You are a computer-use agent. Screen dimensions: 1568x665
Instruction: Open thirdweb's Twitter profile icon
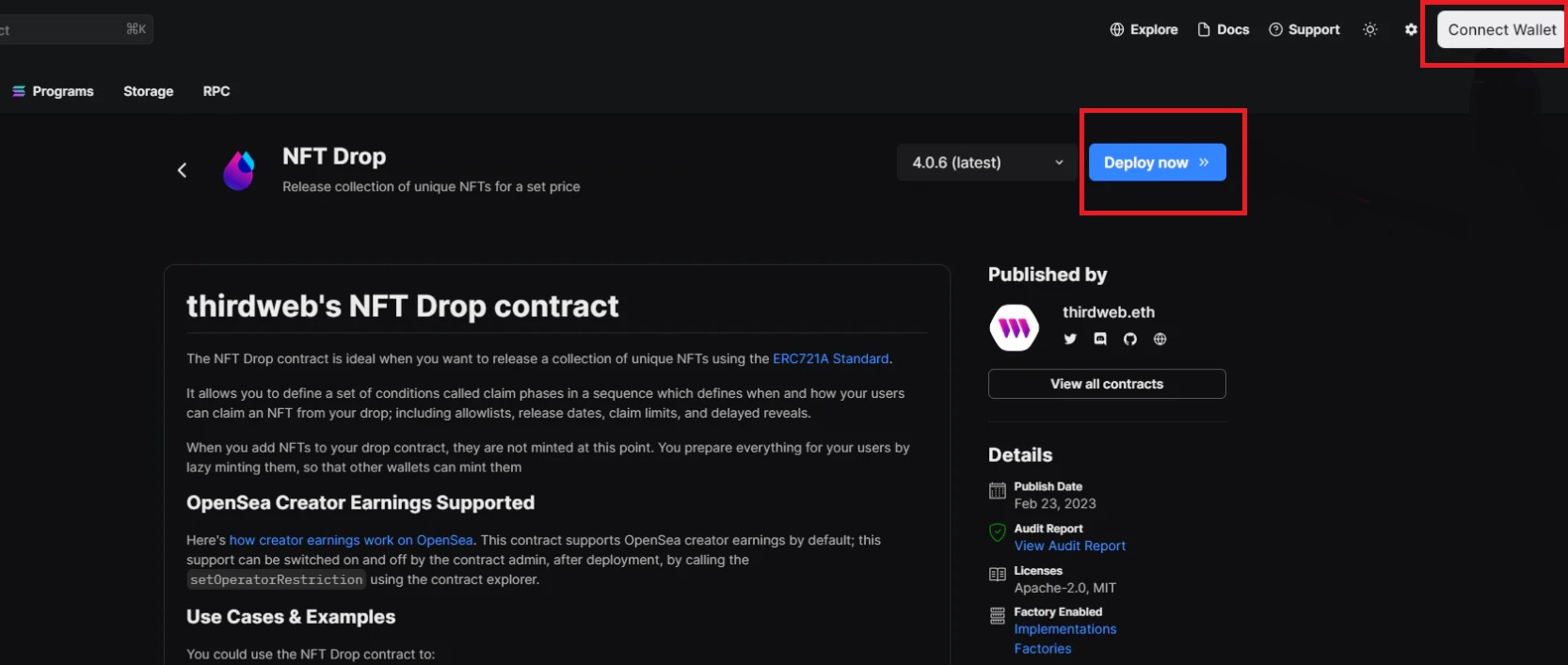click(x=1070, y=339)
